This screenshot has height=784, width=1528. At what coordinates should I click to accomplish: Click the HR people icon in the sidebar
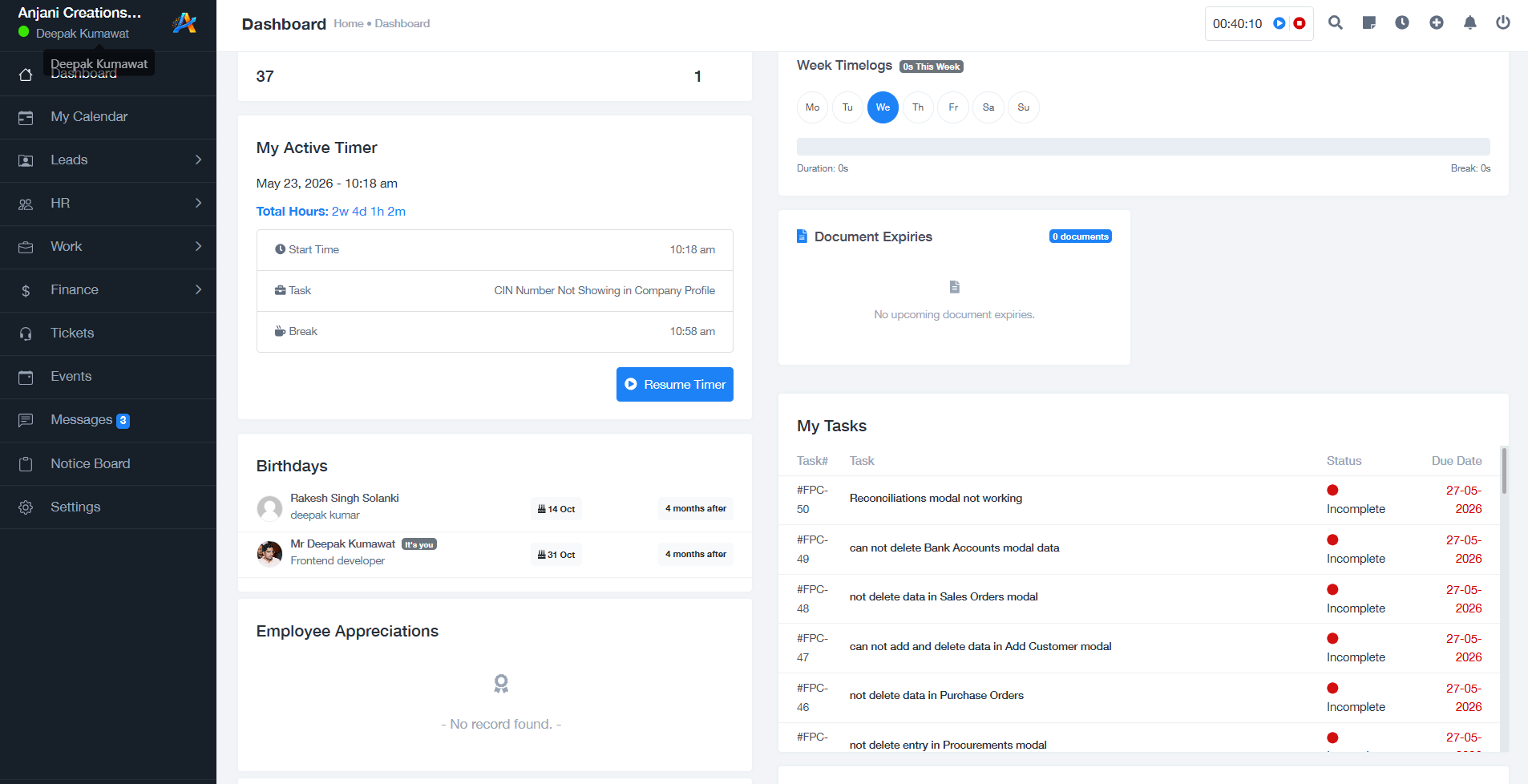click(26, 204)
